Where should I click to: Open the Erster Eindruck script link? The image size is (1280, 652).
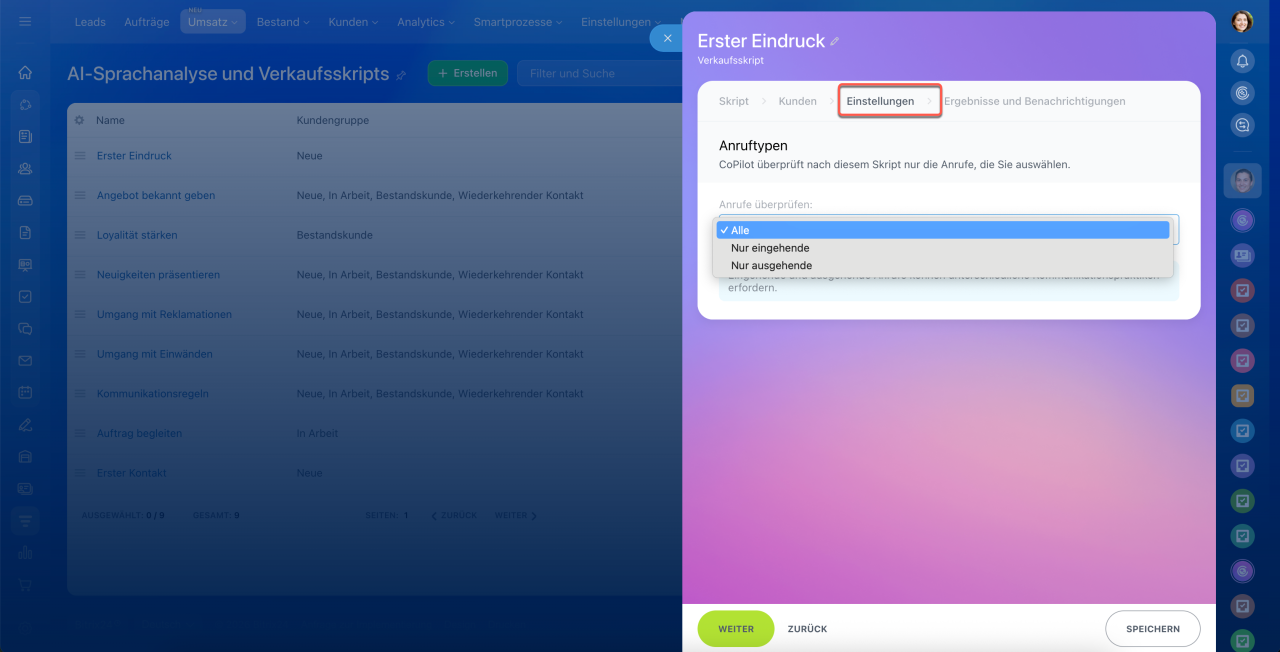coord(134,156)
